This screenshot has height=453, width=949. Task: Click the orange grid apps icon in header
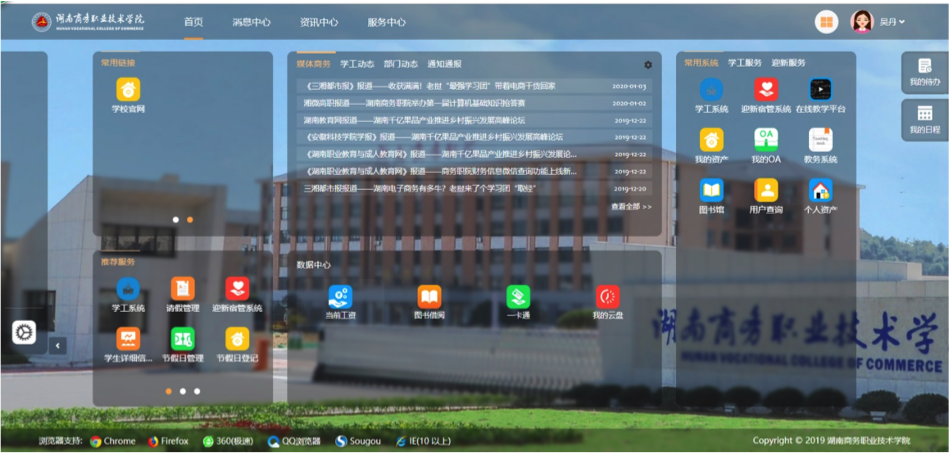826,22
